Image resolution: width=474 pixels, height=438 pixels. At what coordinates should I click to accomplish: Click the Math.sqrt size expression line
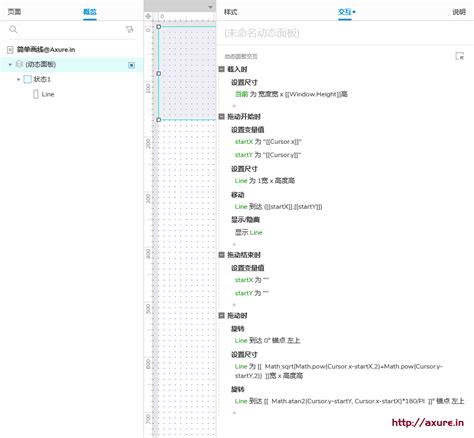(339, 371)
